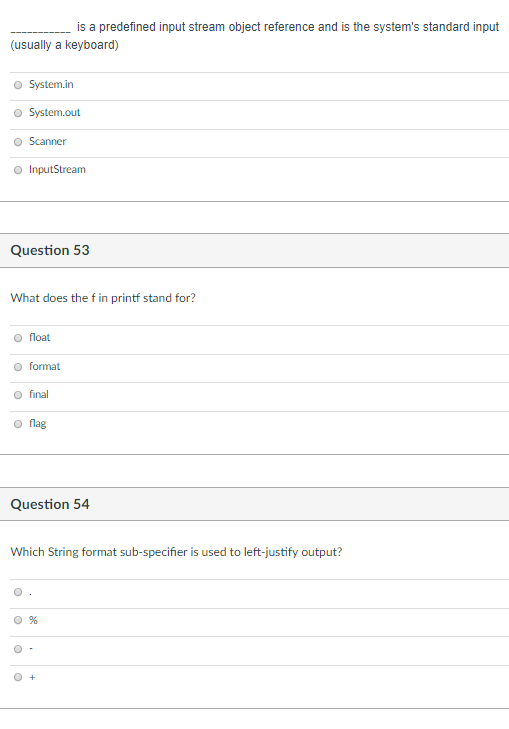Select the float radio button
509x729 pixels.
click(x=18, y=338)
